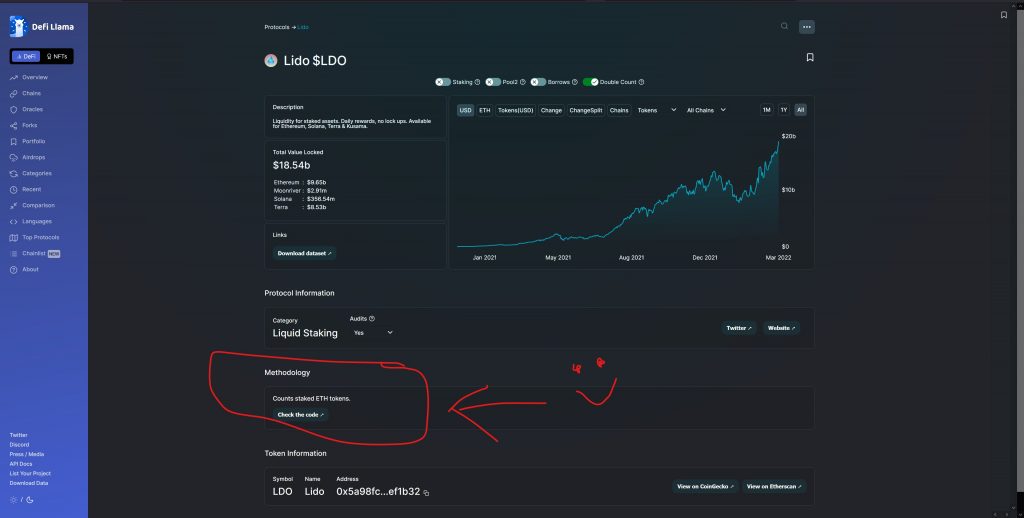Show Chains chart
1024x518 pixels.
pos(619,110)
